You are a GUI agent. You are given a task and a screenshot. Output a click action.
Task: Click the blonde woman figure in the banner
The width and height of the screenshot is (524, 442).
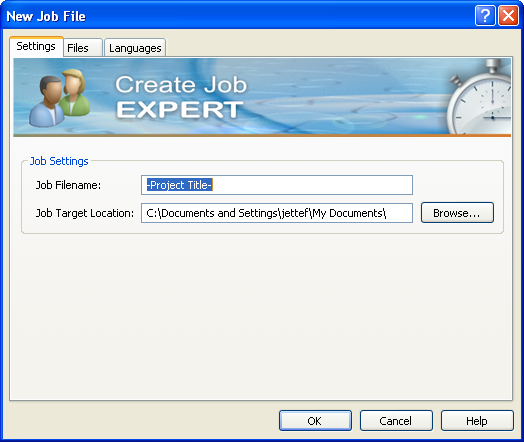coord(75,93)
